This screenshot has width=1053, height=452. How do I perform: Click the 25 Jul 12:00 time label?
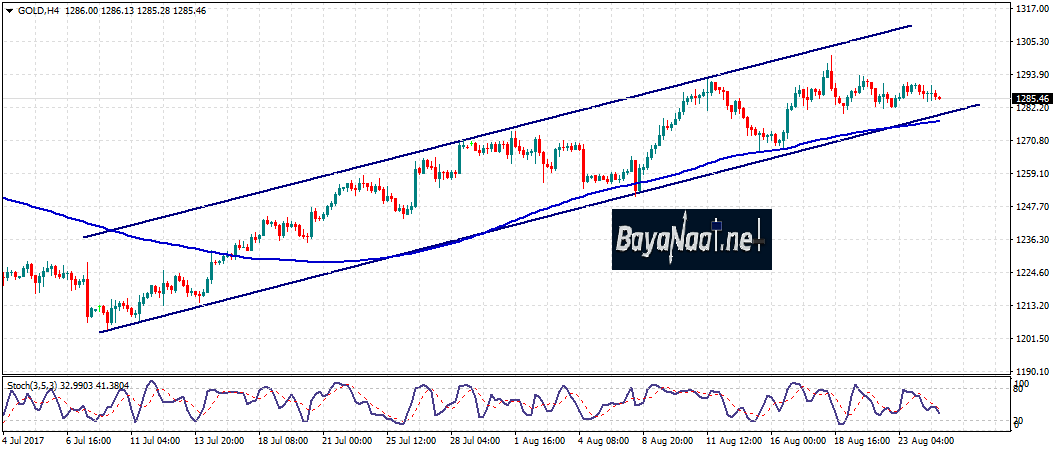pos(412,440)
